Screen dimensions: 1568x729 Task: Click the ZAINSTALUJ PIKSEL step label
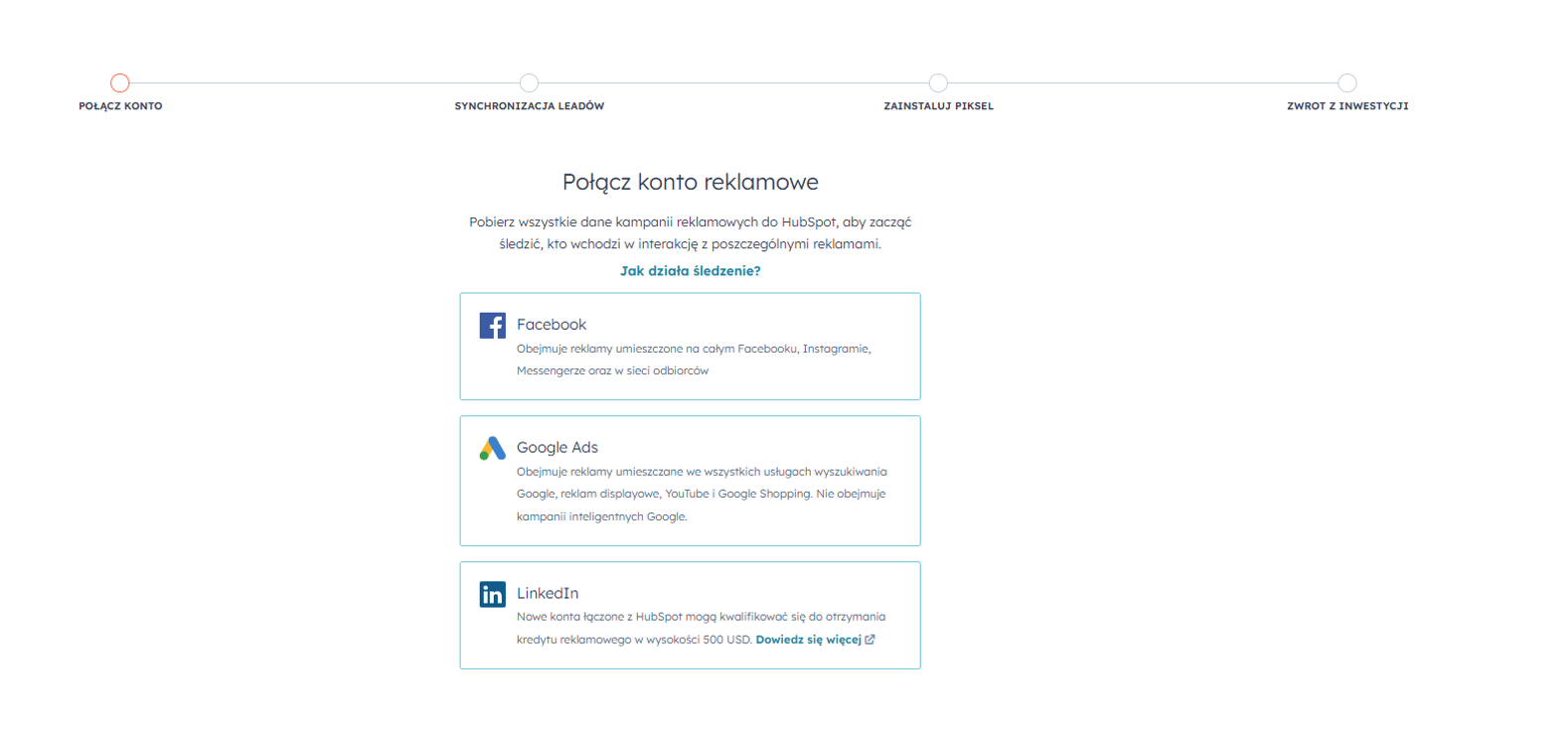[x=939, y=106]
